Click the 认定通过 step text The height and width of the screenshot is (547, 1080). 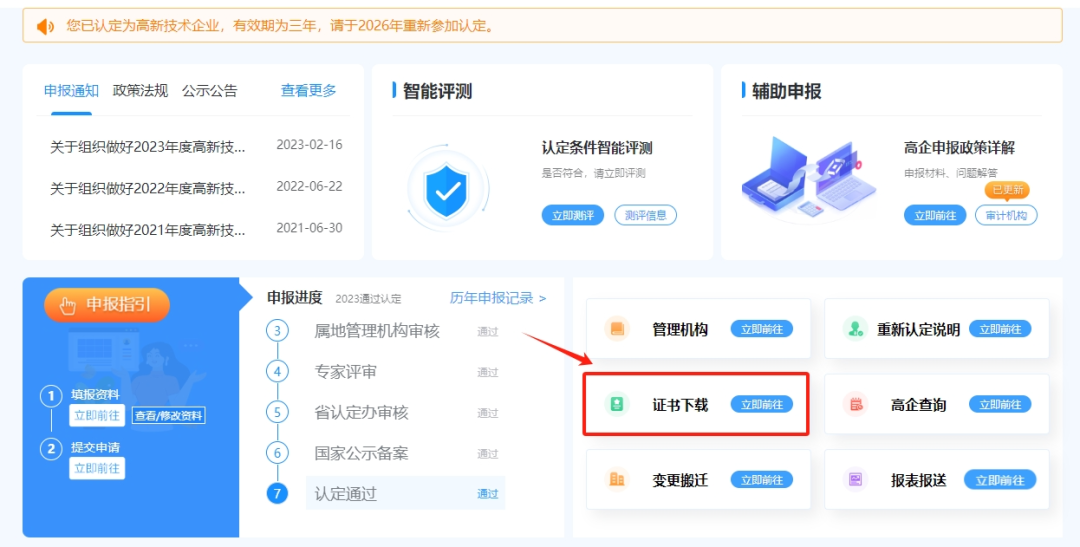(x=346, y=494)
